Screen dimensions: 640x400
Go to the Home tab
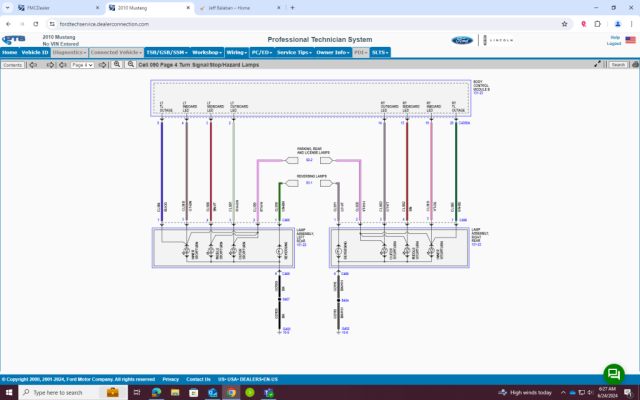click(10, 52)
